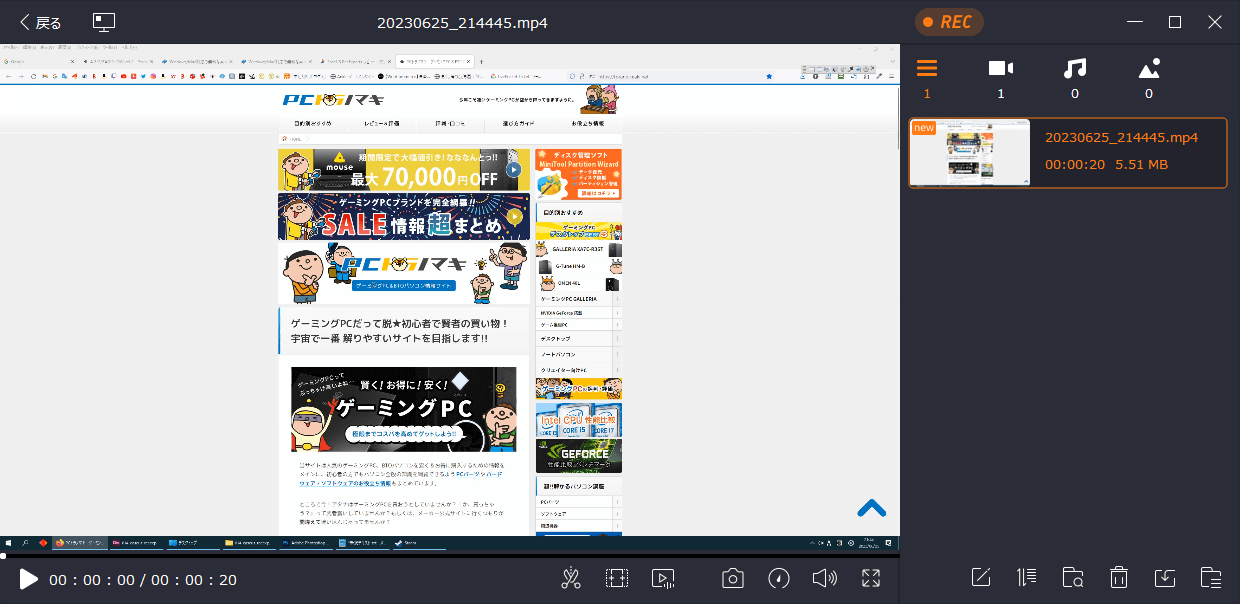Switch to the screenshots image tab
This screenshot has width=1240, height=604.
click(x=1149, y=77)
